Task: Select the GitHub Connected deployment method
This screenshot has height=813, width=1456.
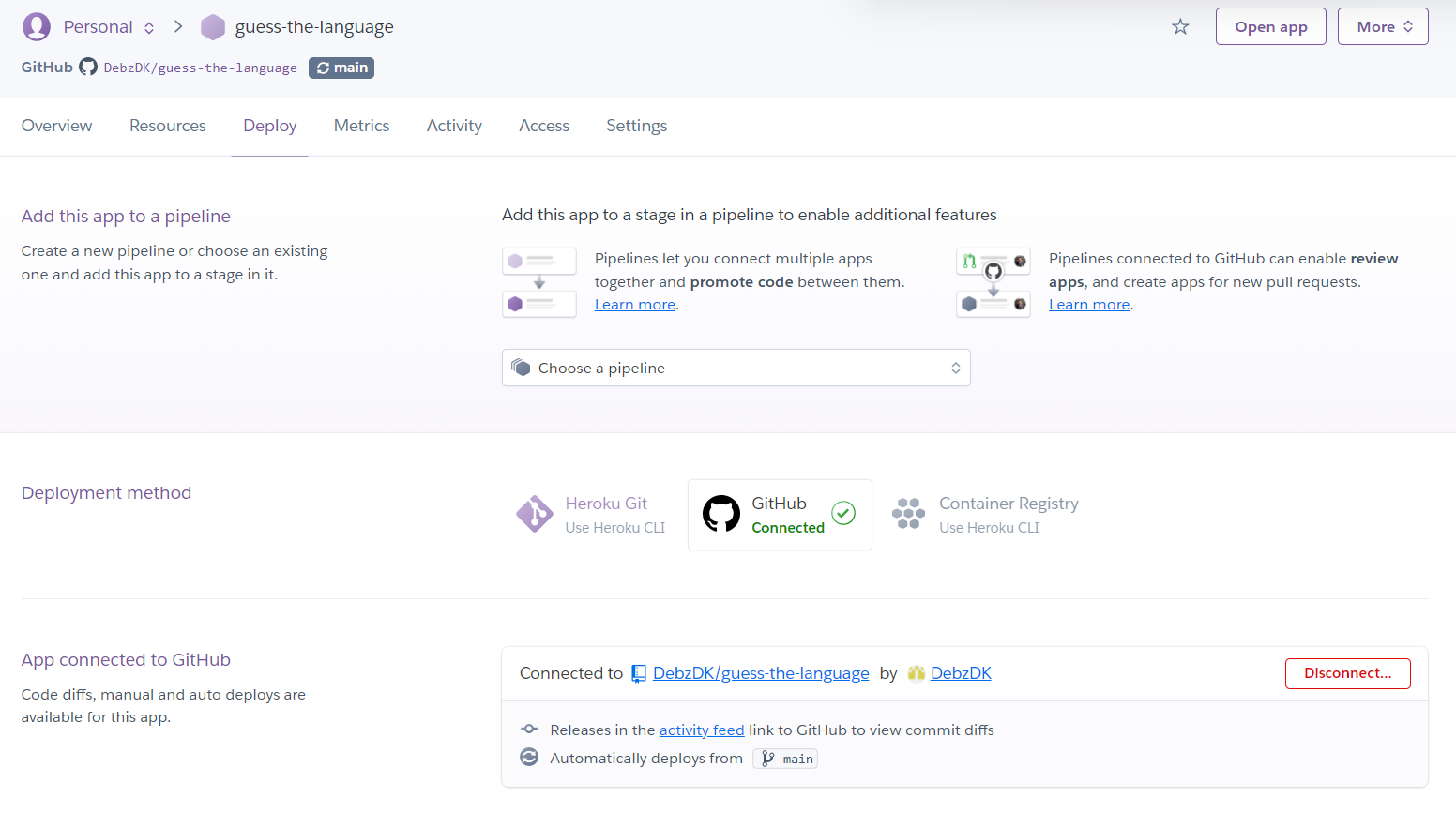Action: click(x=780, y=515)
